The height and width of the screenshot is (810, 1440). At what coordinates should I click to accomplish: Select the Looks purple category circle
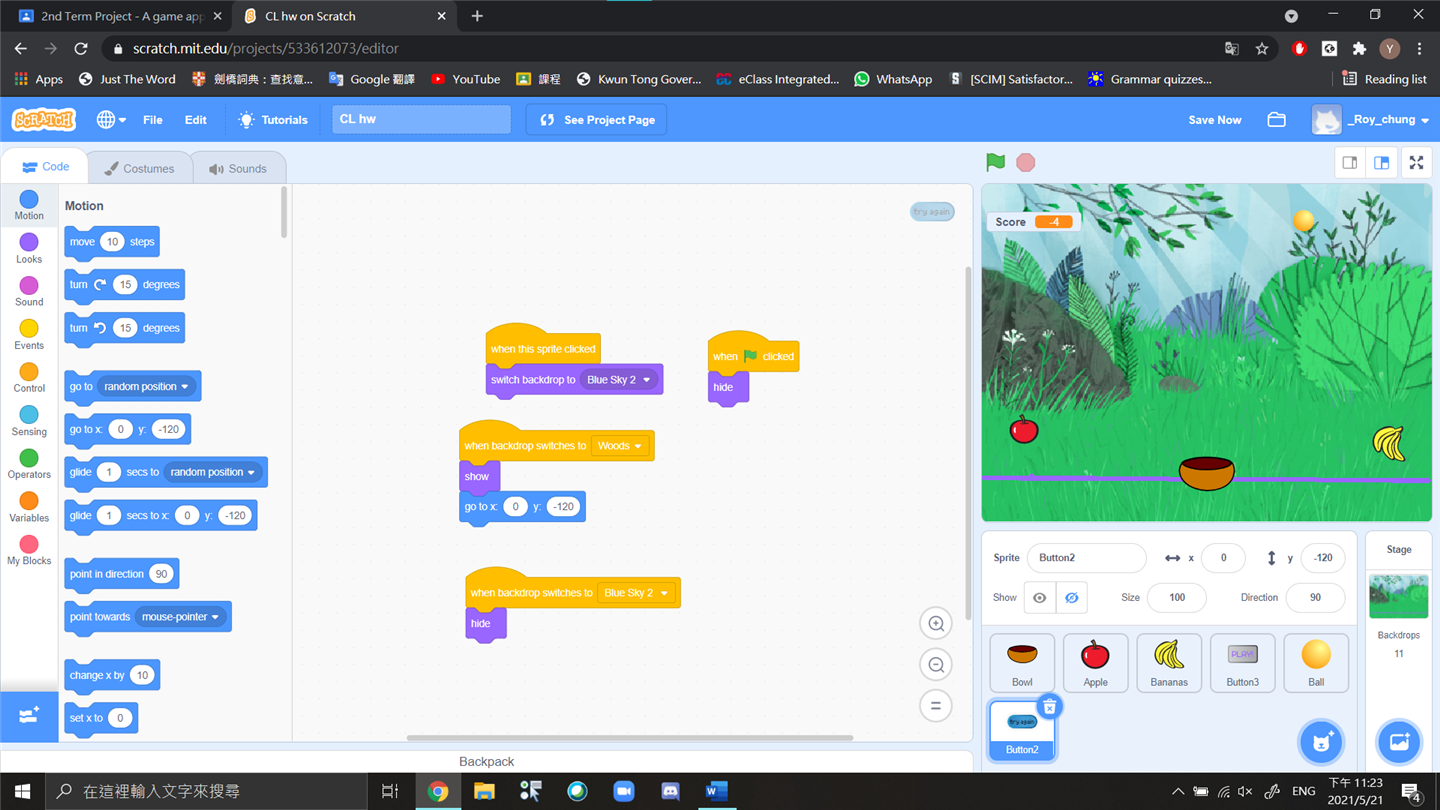[29, 242]
